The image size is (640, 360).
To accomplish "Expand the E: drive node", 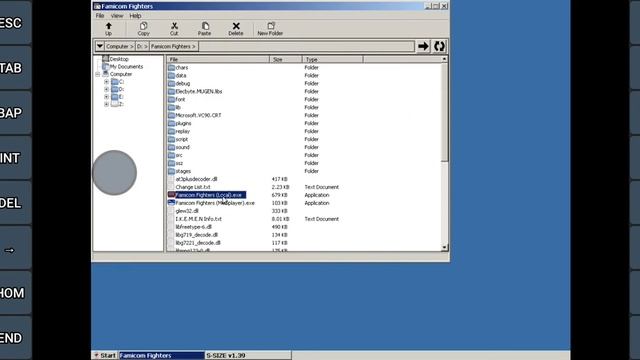I will [107, 97].
